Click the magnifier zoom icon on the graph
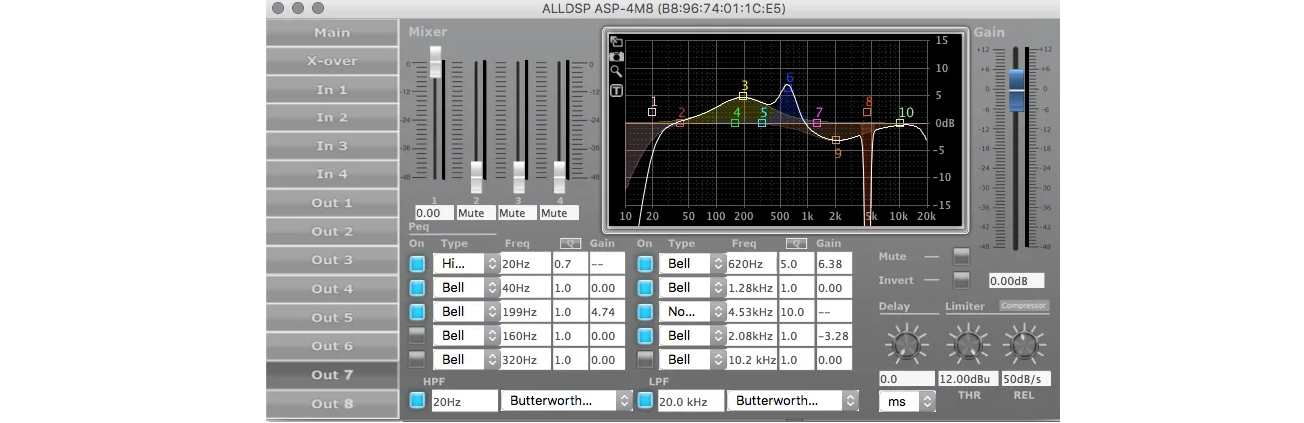 (x=616, y=72)
